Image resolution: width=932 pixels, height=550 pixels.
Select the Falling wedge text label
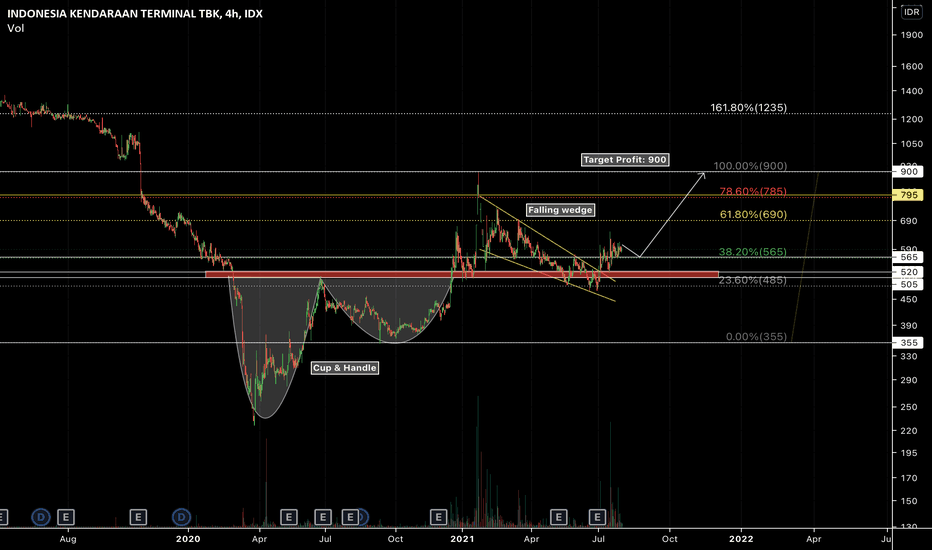560,210
